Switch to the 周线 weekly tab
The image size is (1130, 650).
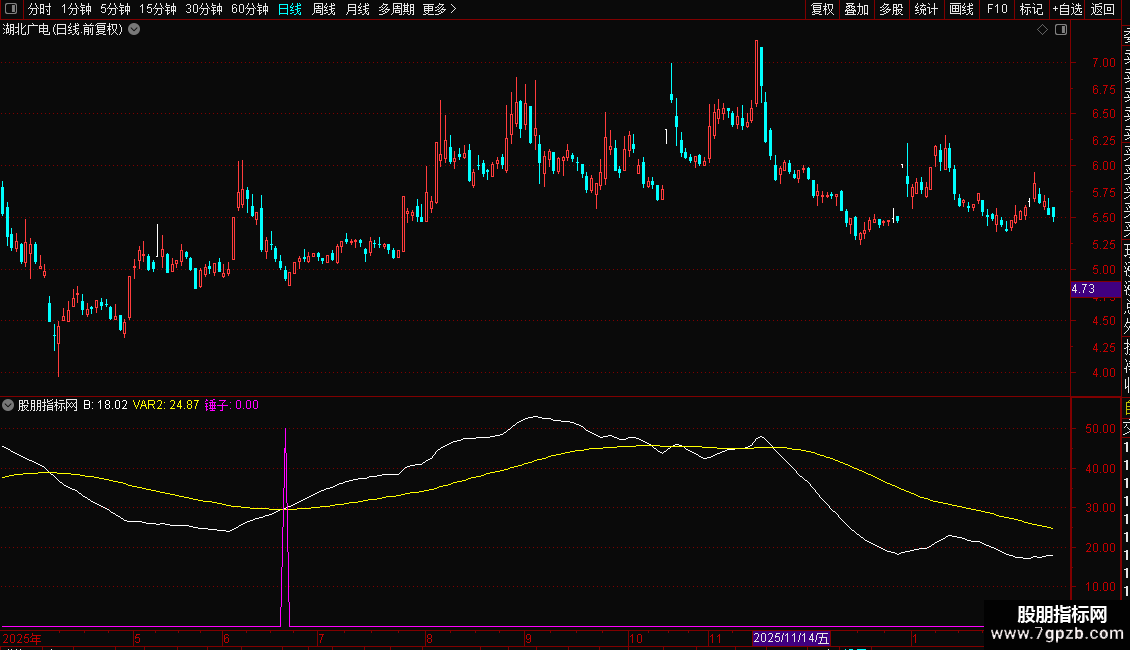tap(324, 9)
